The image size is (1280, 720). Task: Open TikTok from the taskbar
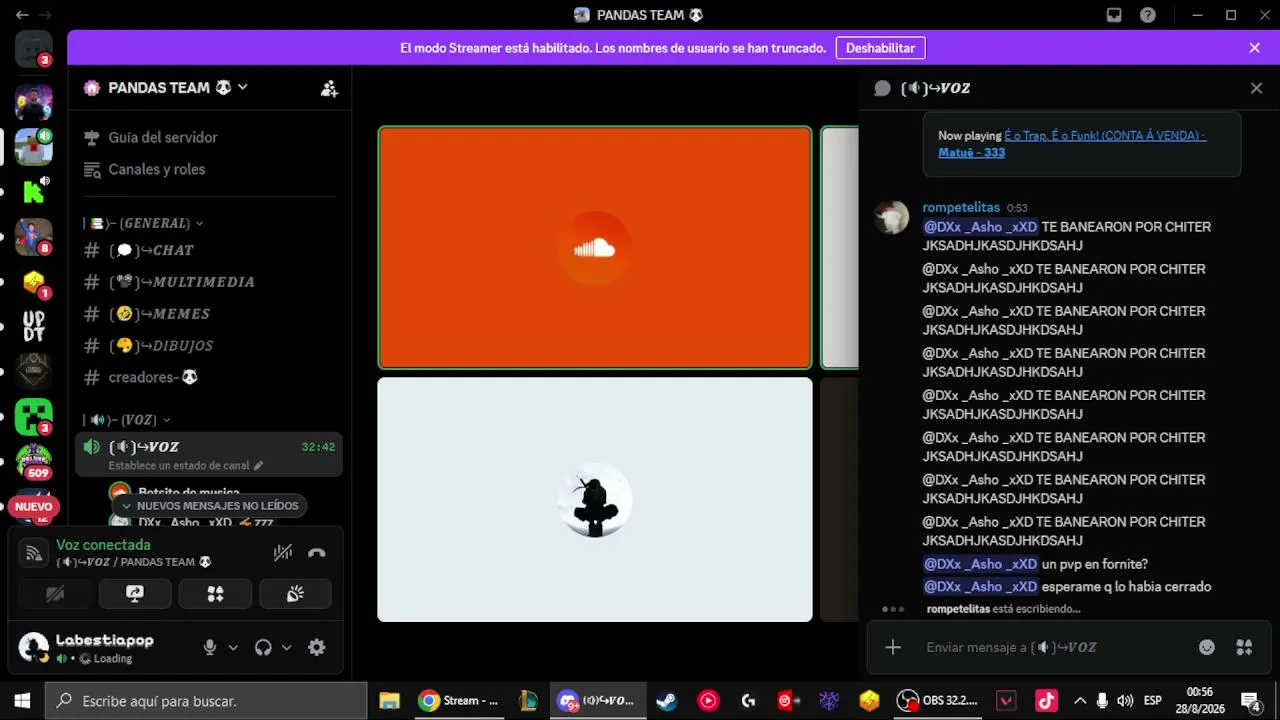point(1046,701)
